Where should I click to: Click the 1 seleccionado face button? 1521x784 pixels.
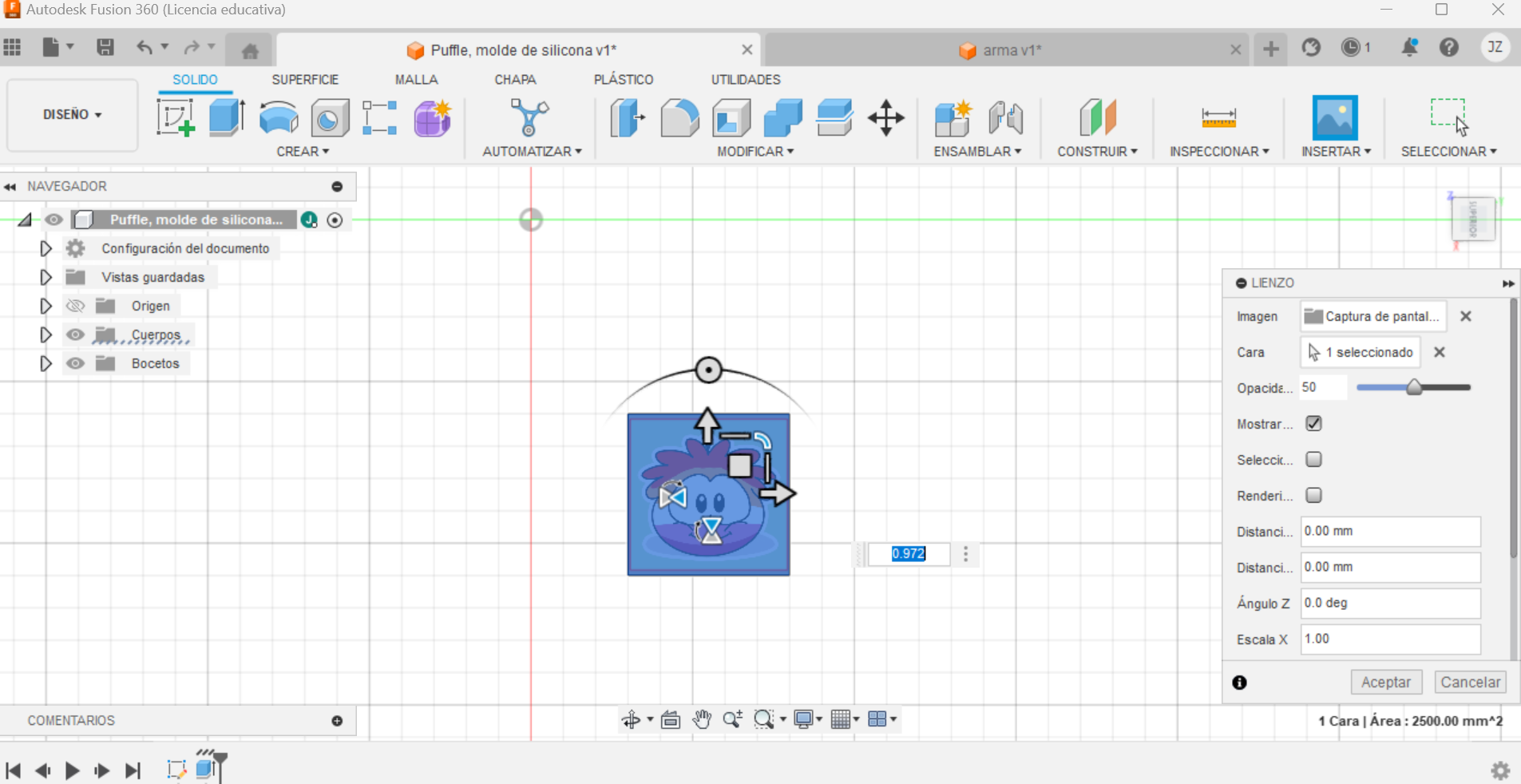1361,352
